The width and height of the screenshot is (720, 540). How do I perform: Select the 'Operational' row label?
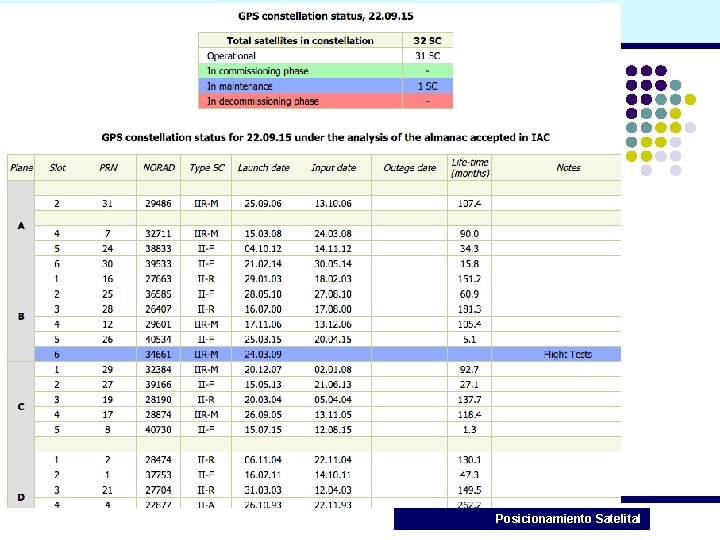[x=231, y=56]
